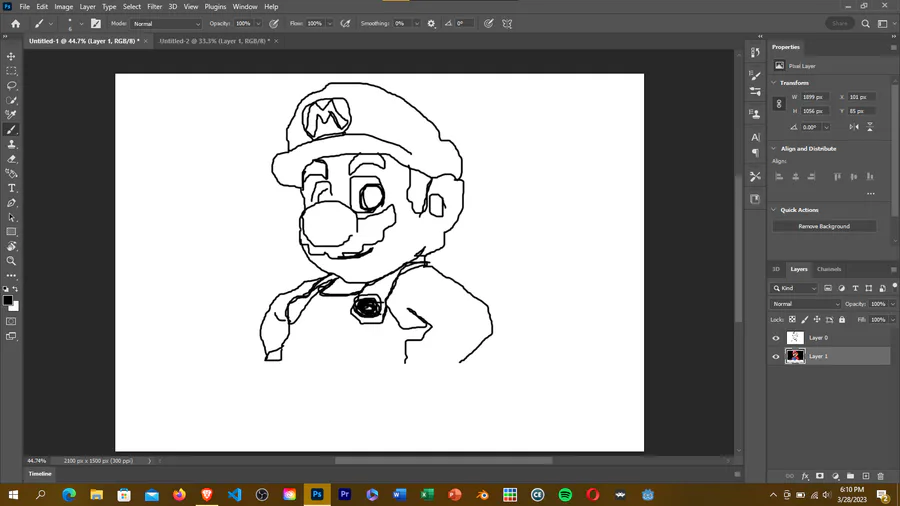Switch to the Untitled-2 document tab
The image size is (900, 506).
click(x=214, y=41)
